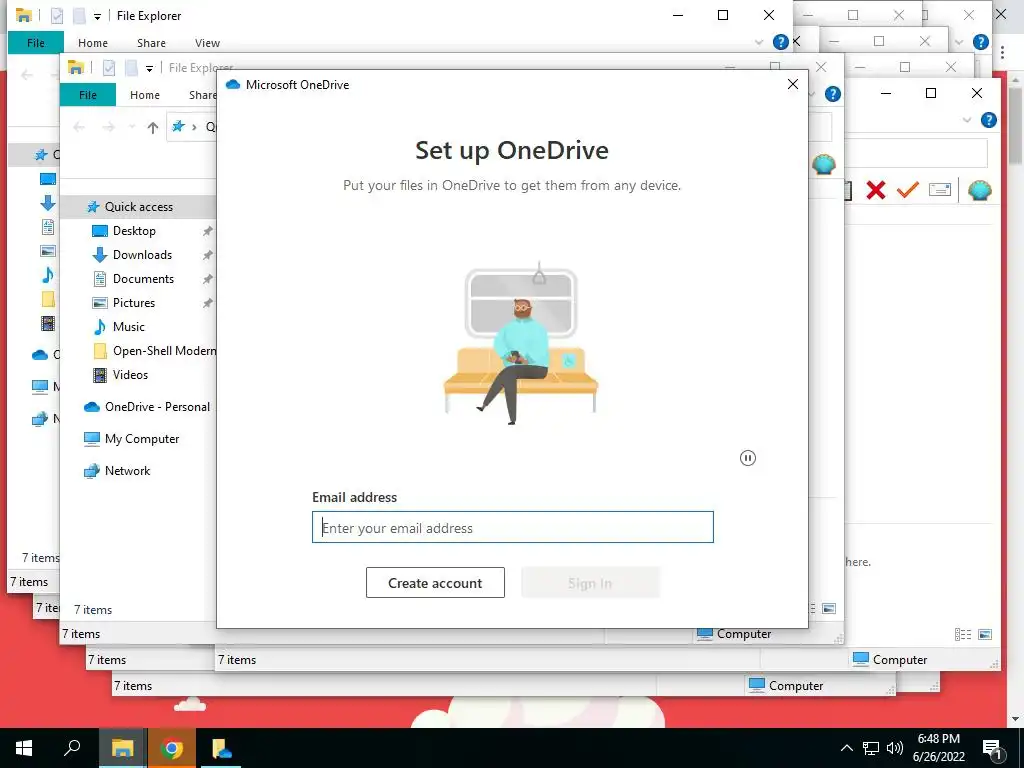
Task: Open Home tab in second File Explorer window
Action: (144, 95)
